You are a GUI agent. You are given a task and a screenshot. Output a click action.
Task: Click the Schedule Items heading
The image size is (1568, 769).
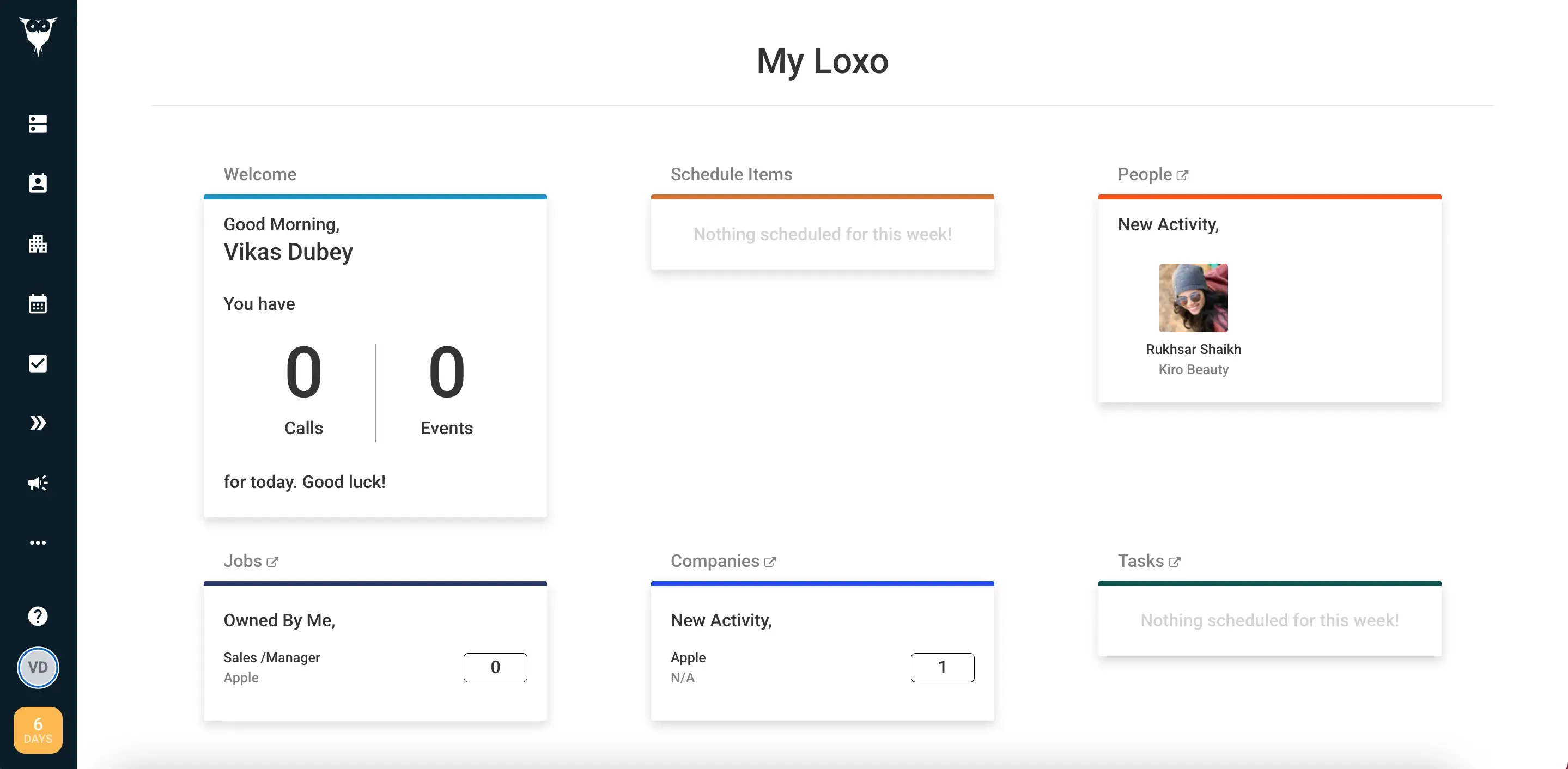tap(731, 174)
